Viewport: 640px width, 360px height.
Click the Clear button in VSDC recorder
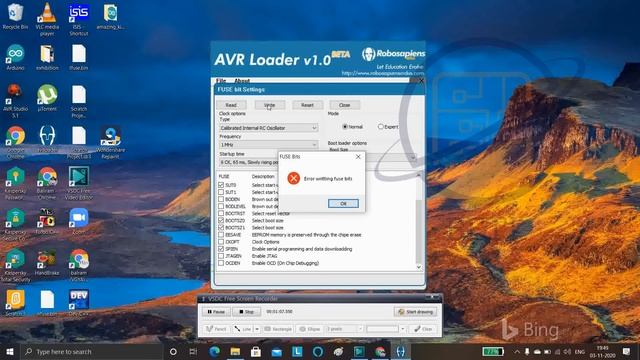pos(423,329)
